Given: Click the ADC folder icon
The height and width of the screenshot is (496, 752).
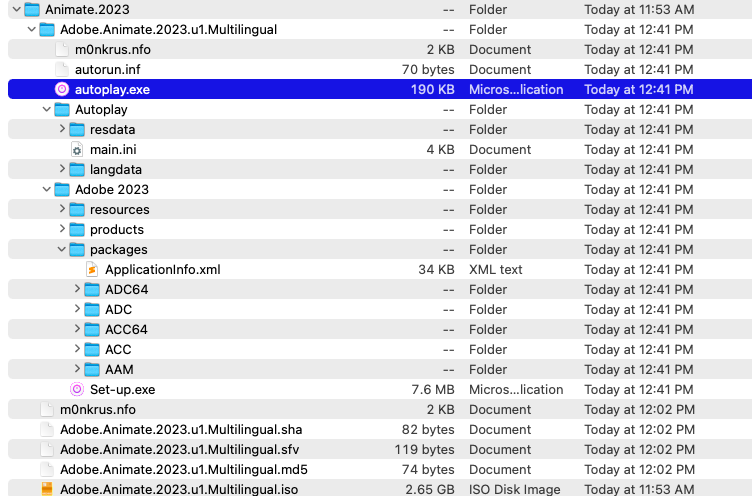Looking at the screenshot, I should [x=92, y=309].
